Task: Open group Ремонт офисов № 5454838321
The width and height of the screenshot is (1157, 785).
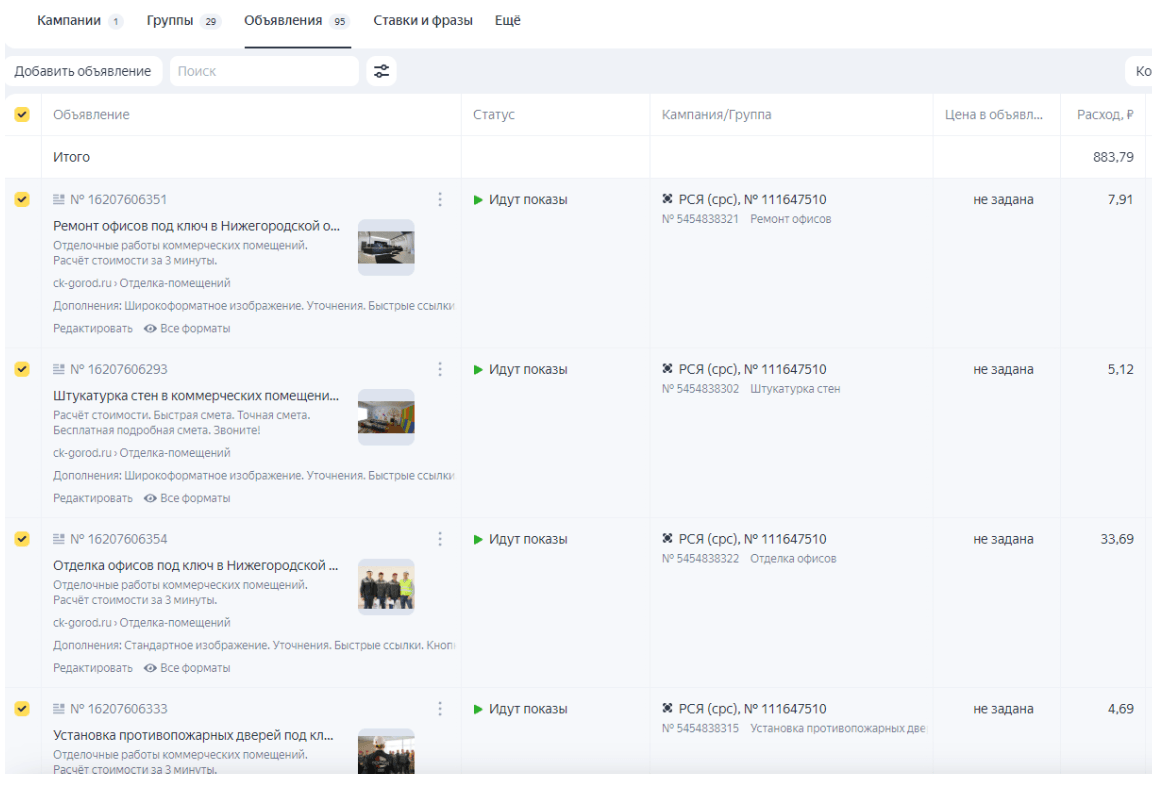Action: click(x=747, y=219)
